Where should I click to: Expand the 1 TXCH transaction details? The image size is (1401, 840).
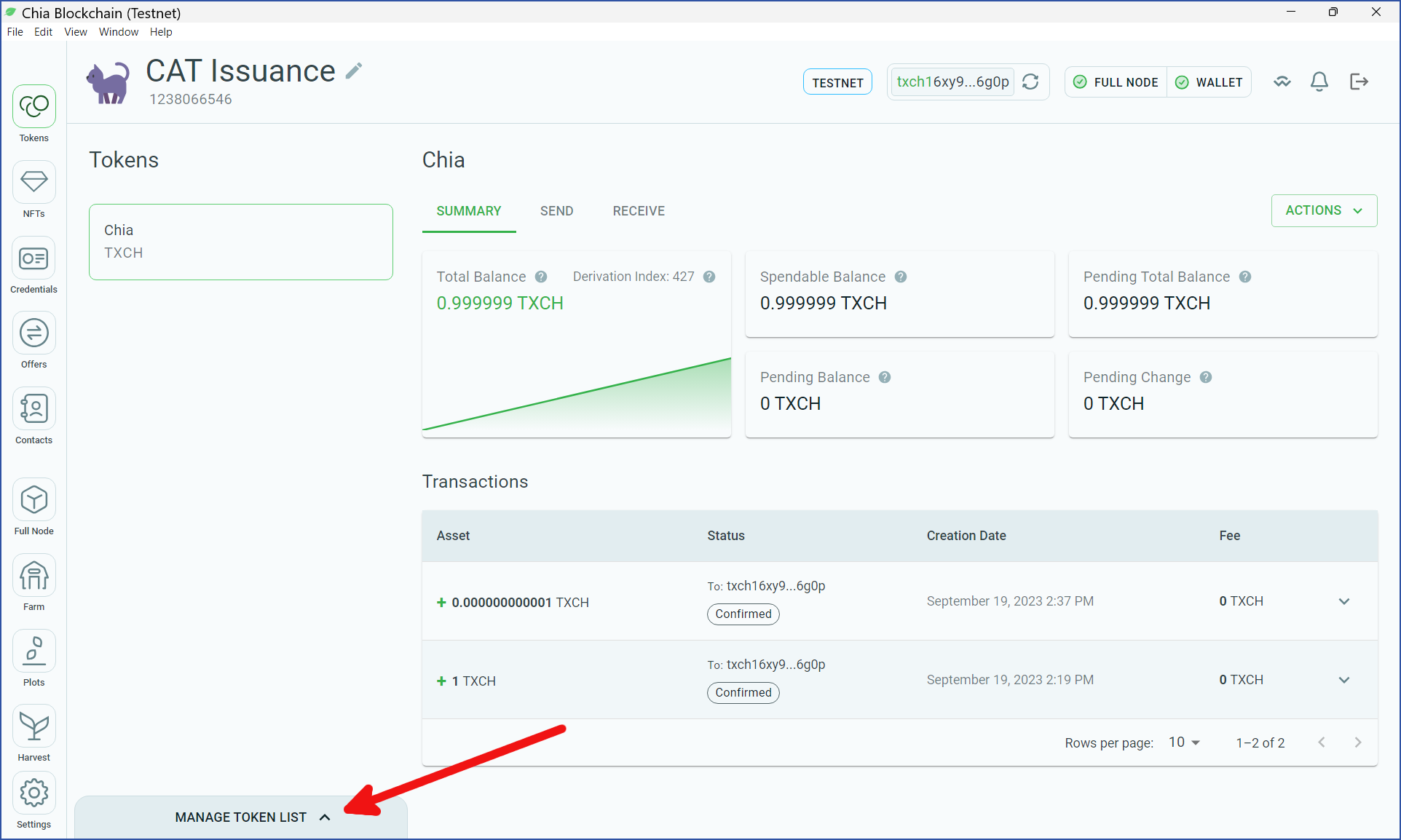pyautogui.click(x=1344, y=680)
